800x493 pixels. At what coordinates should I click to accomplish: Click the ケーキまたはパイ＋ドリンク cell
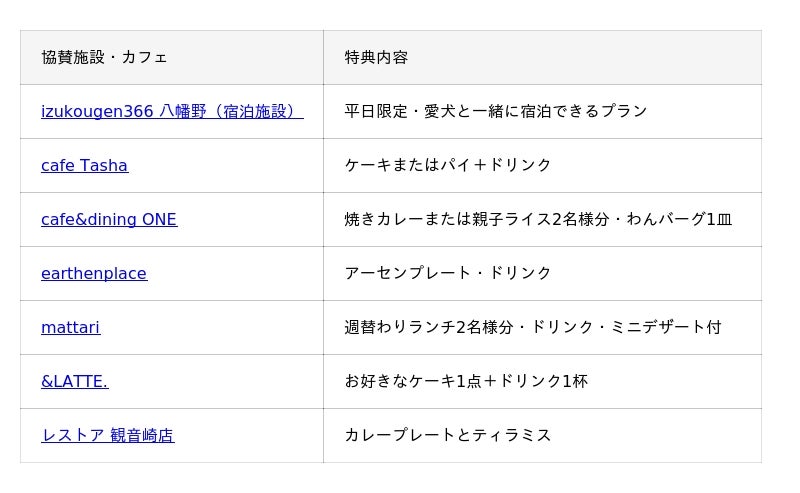pos(448,165)
